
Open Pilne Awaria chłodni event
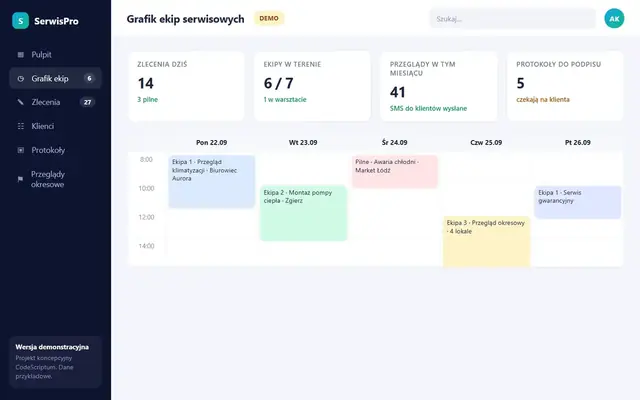(x=395, y=171)
